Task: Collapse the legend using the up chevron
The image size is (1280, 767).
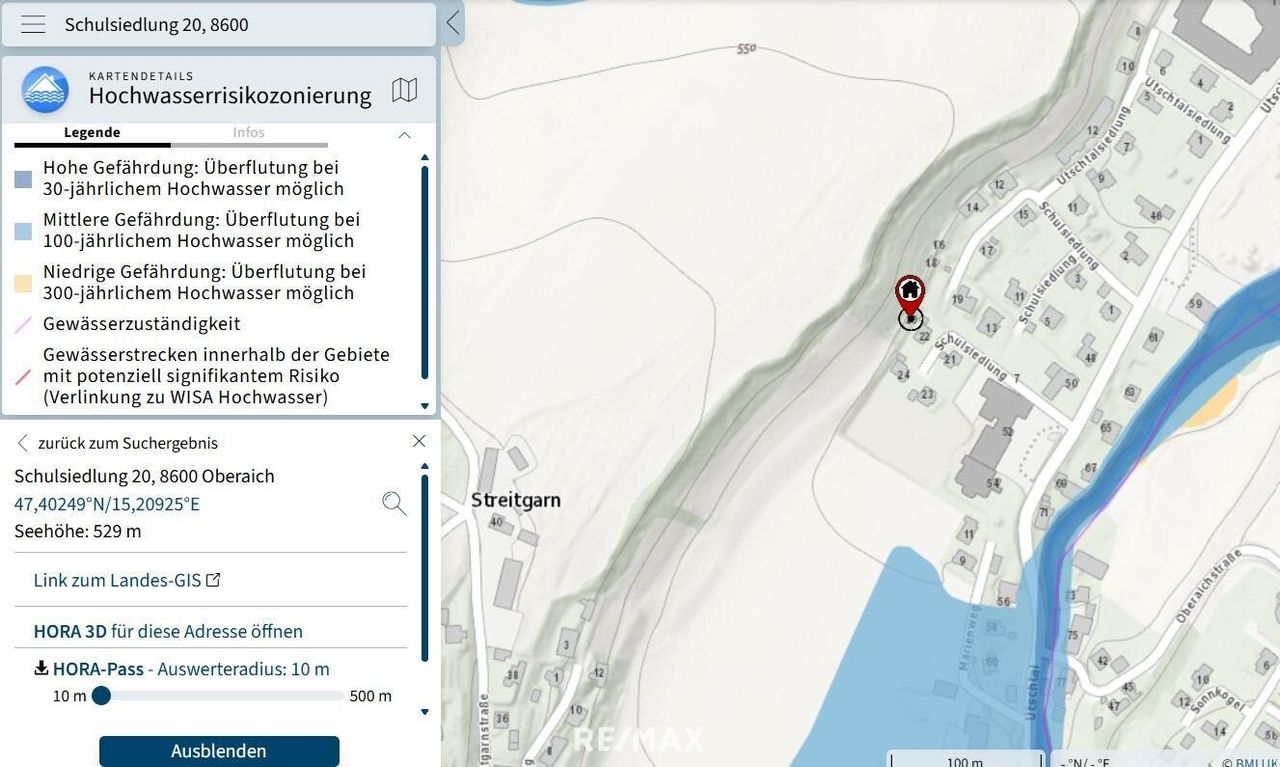Action: click(x=404, y=134)
